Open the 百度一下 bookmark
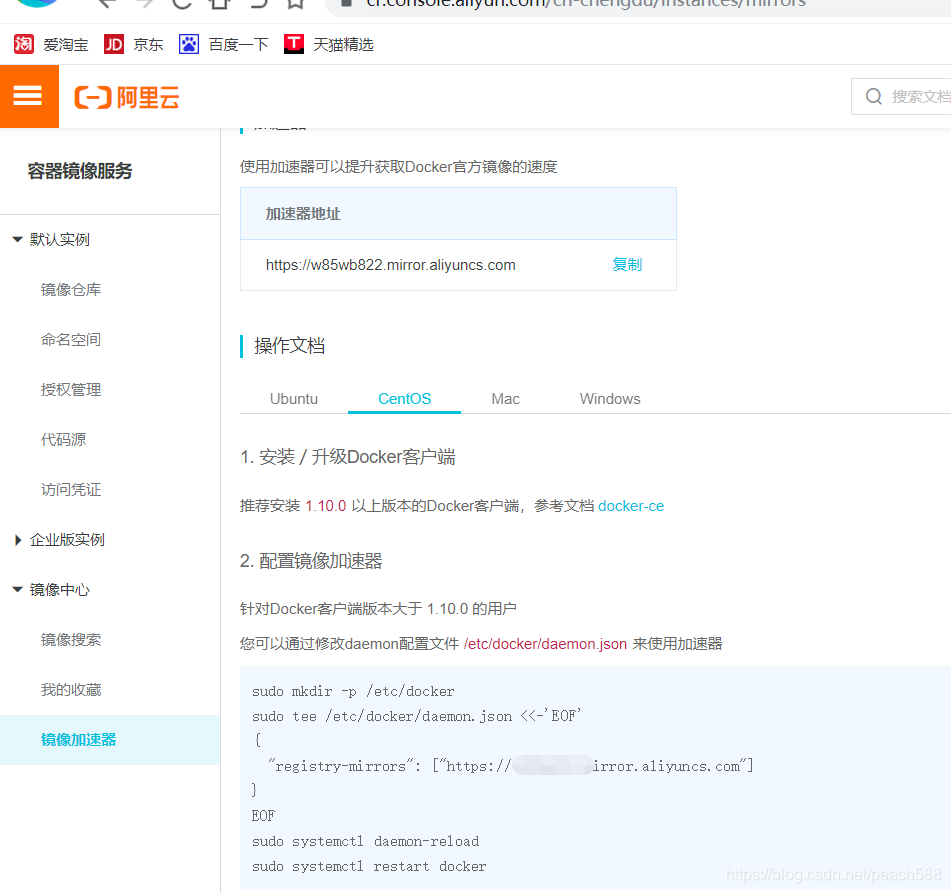Screen dimensions: 951x893 point(223,44)
